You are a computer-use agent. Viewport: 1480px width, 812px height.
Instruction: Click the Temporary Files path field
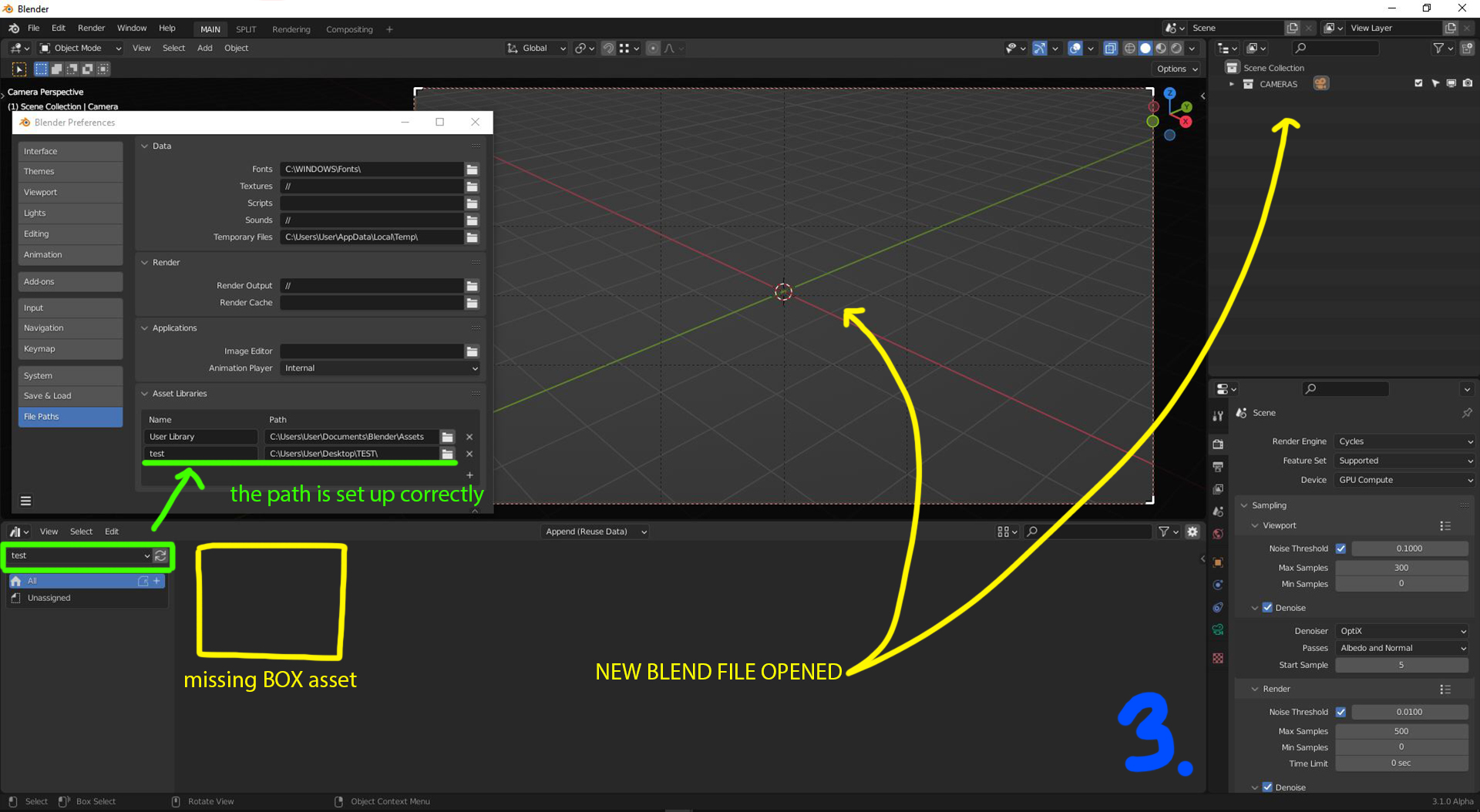(x=372, y=237)
